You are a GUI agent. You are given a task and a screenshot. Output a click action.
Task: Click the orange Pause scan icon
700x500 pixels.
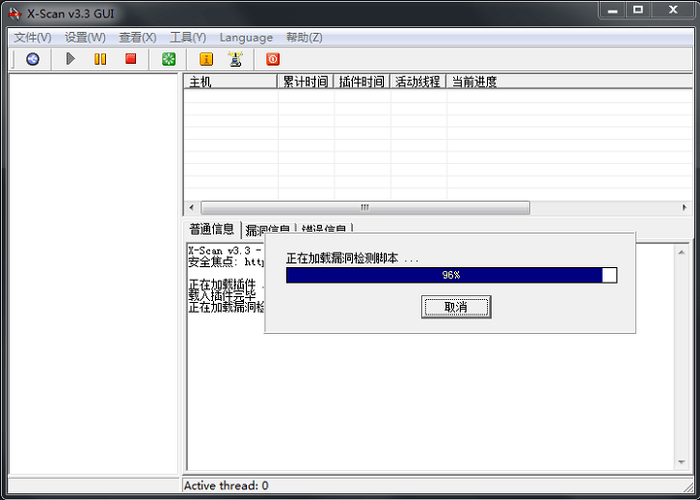100,59
